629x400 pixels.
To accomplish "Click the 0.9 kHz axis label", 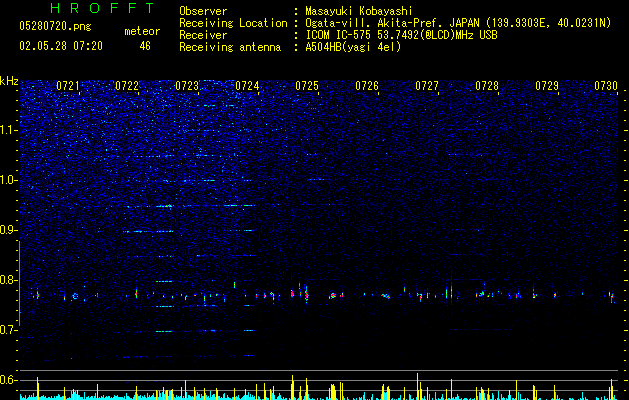I will pyautogui.click(x=9, y=230).
